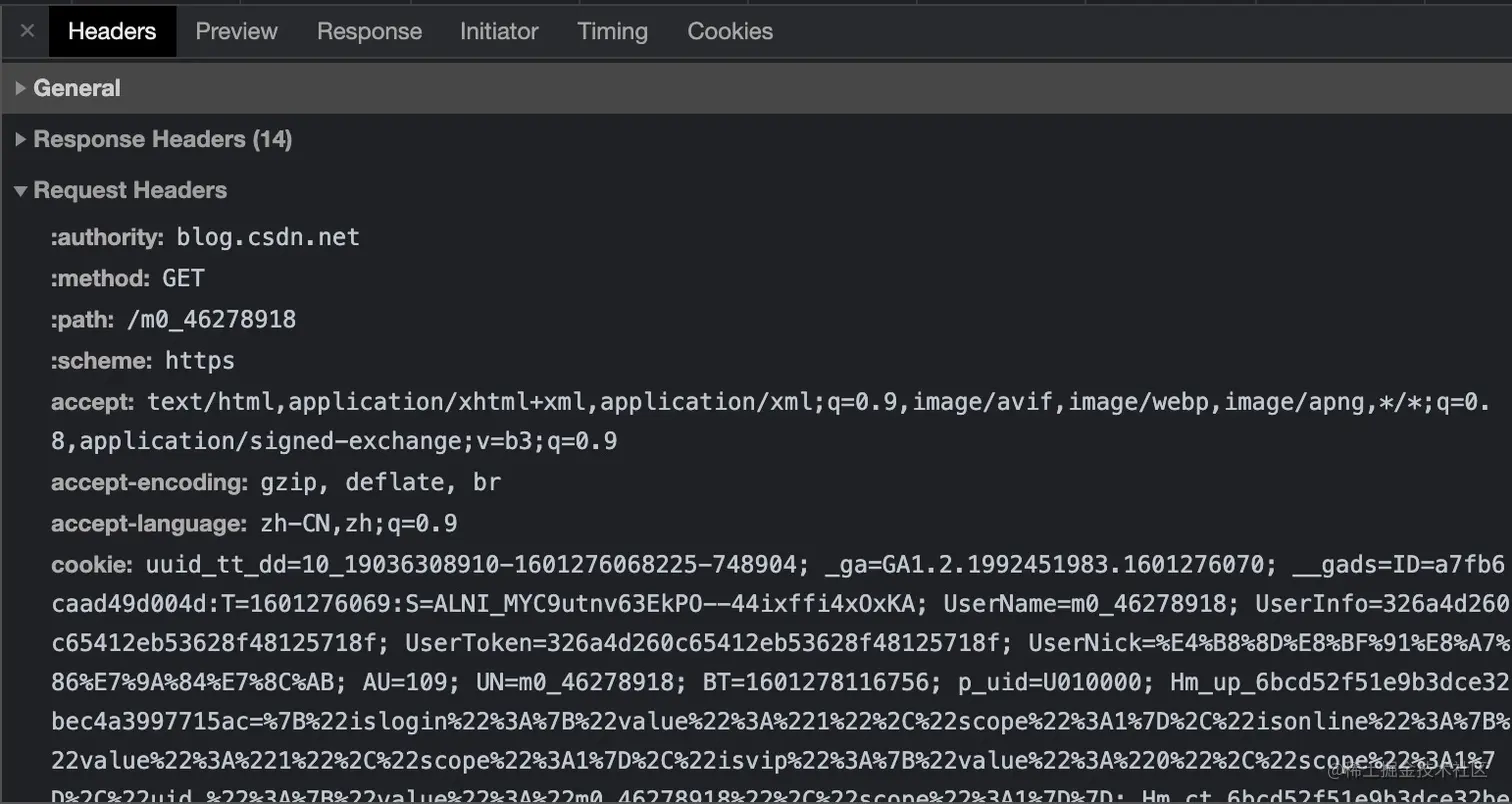Select the :authority header name
Viewport: 1512px width, 804px height.
click(107, 237)
